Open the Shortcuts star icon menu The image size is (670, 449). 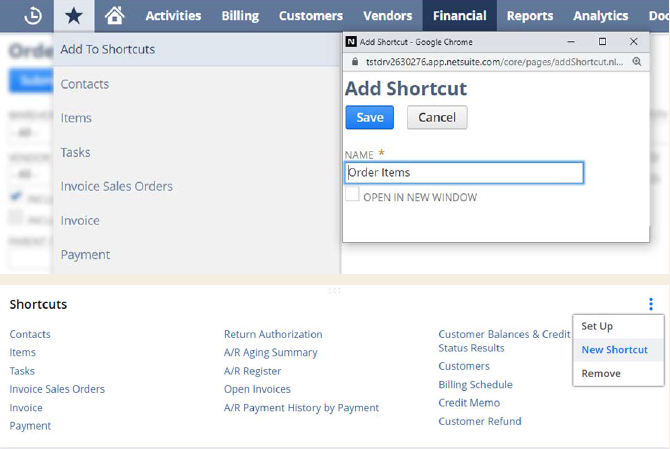pos(73,15)
